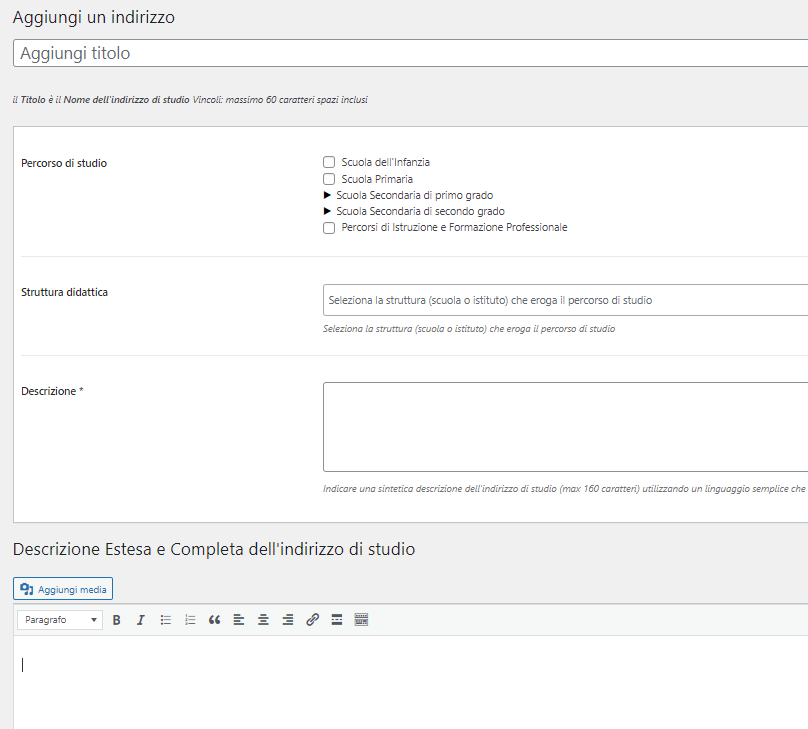This screenshot has height=729, width=808.
Task: Toggle bold formatting in the editor toolbar
Action: [x=116, y=620]
